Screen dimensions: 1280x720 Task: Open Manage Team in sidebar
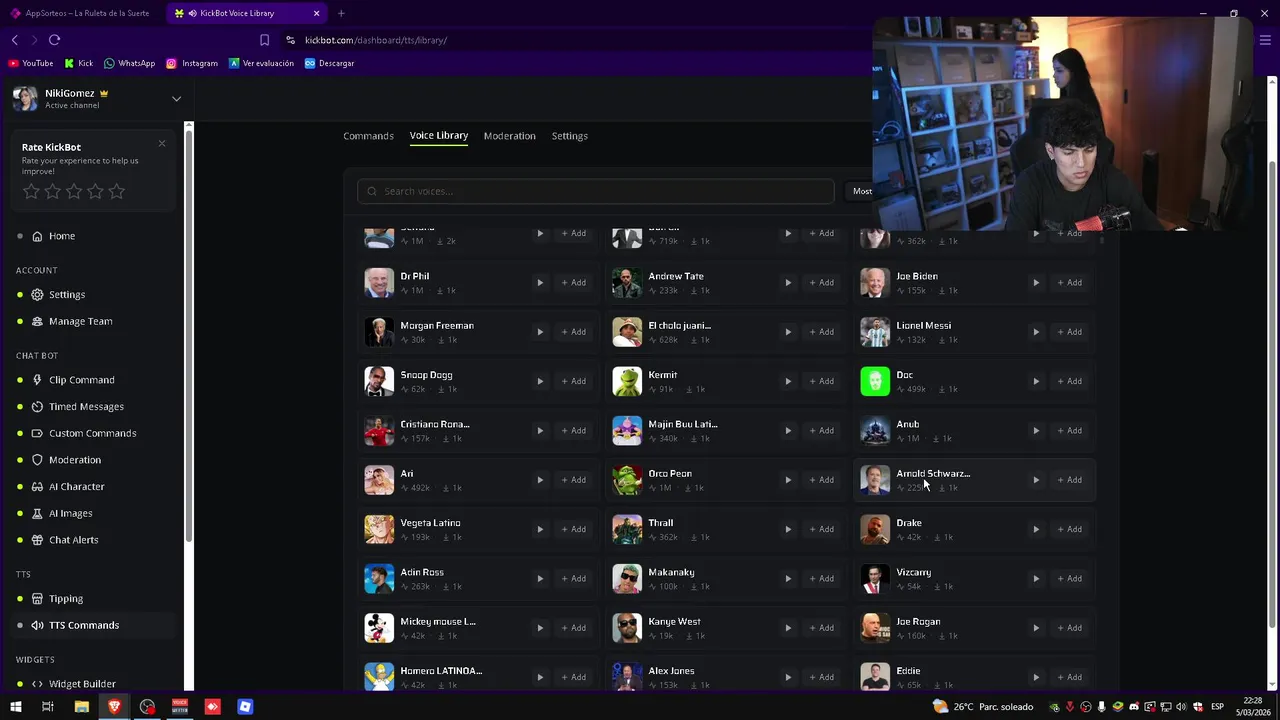(x=80, y=322)
